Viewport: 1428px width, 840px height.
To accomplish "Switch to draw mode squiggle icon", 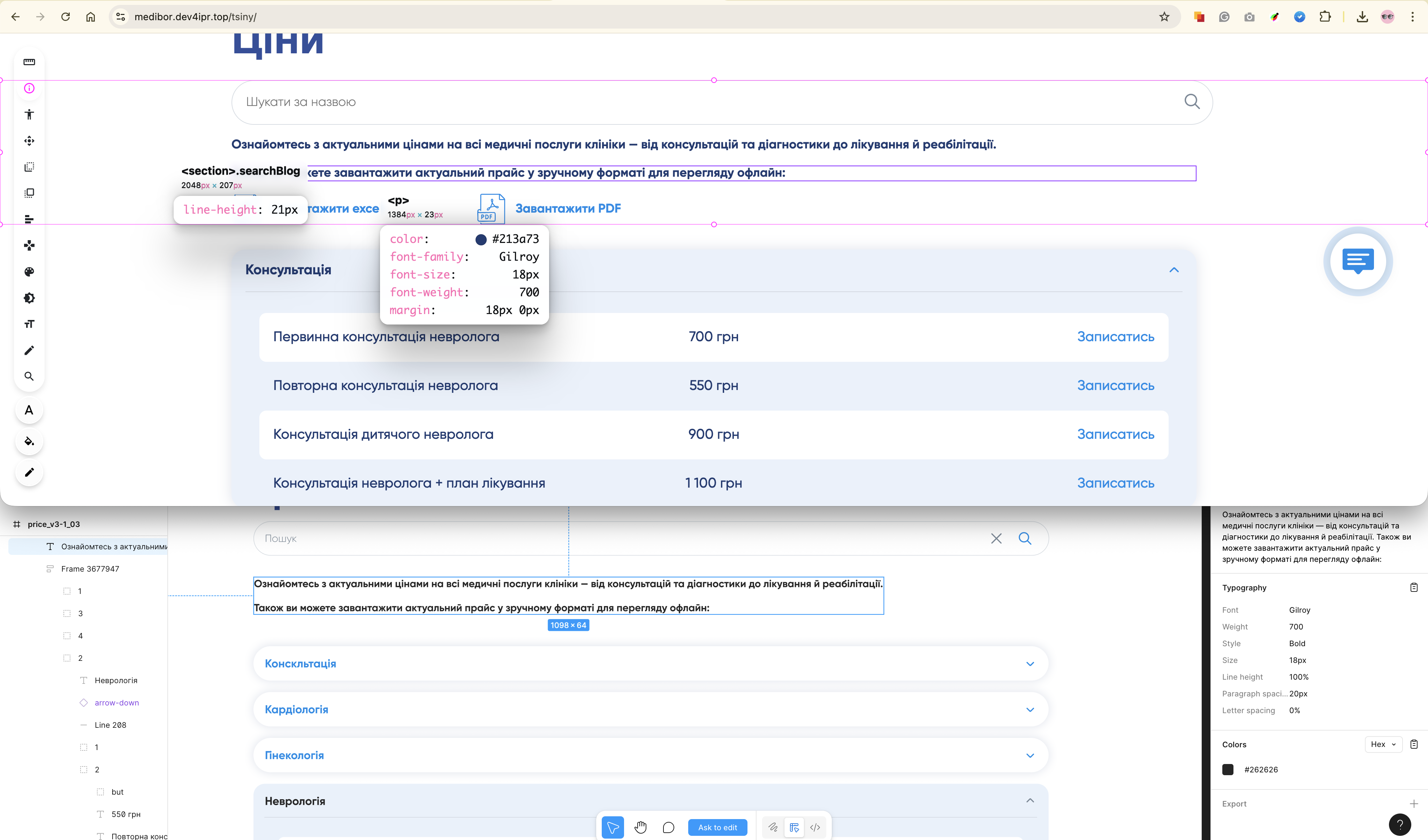I will point(772,827).
